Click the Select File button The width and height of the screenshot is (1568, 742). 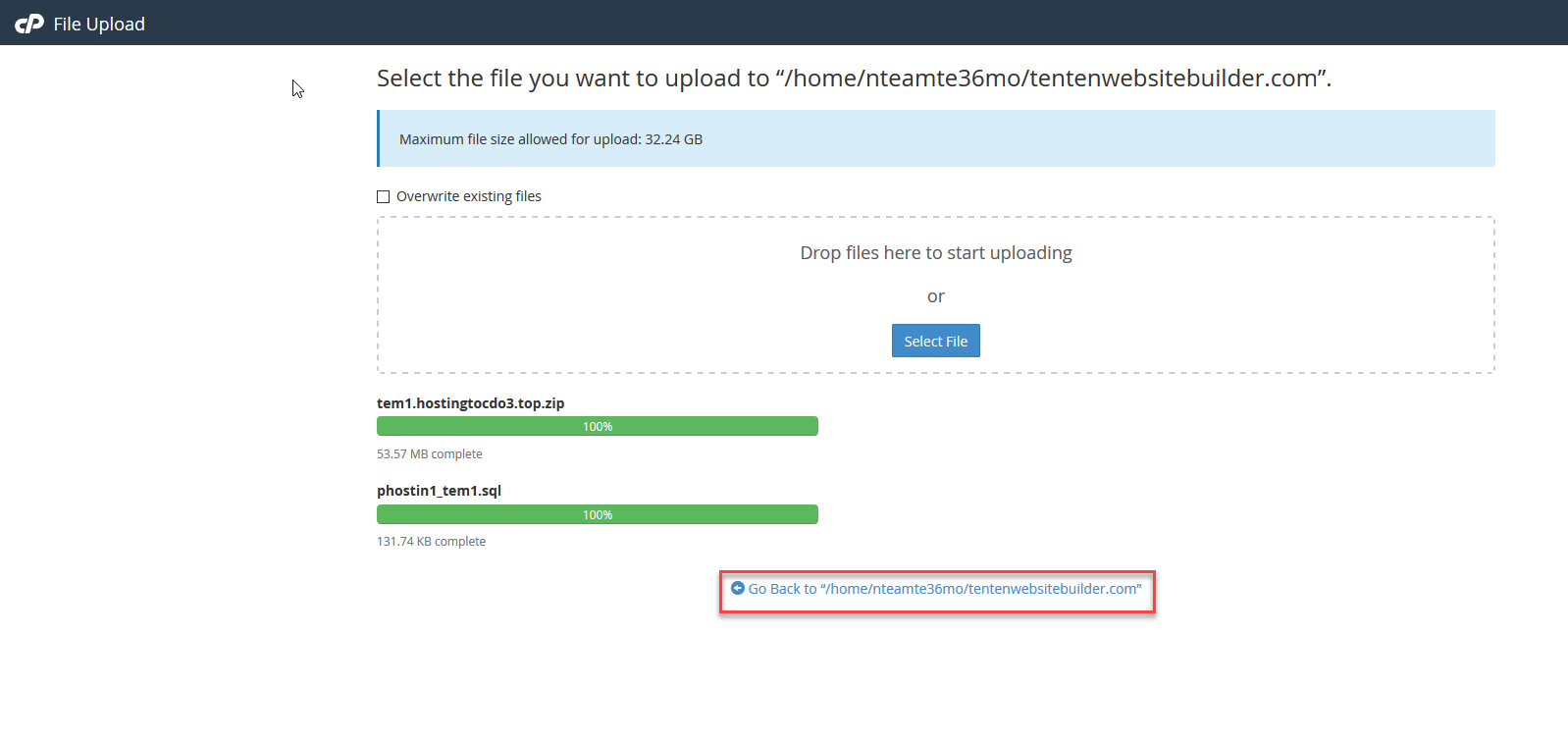pyautogui.click(x=936, y=341)
